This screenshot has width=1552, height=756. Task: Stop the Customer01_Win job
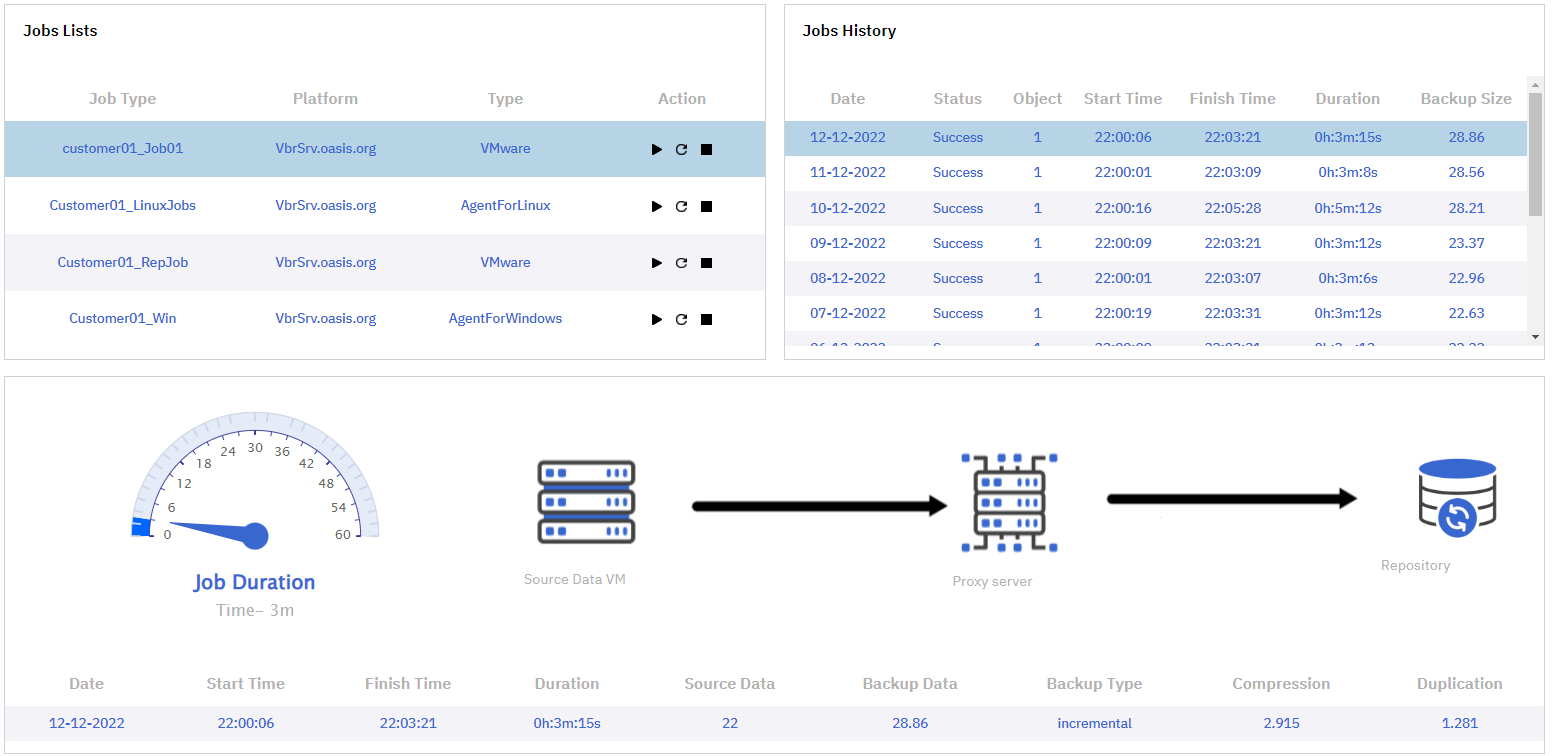pyautogui.click(x=706, y=320)
